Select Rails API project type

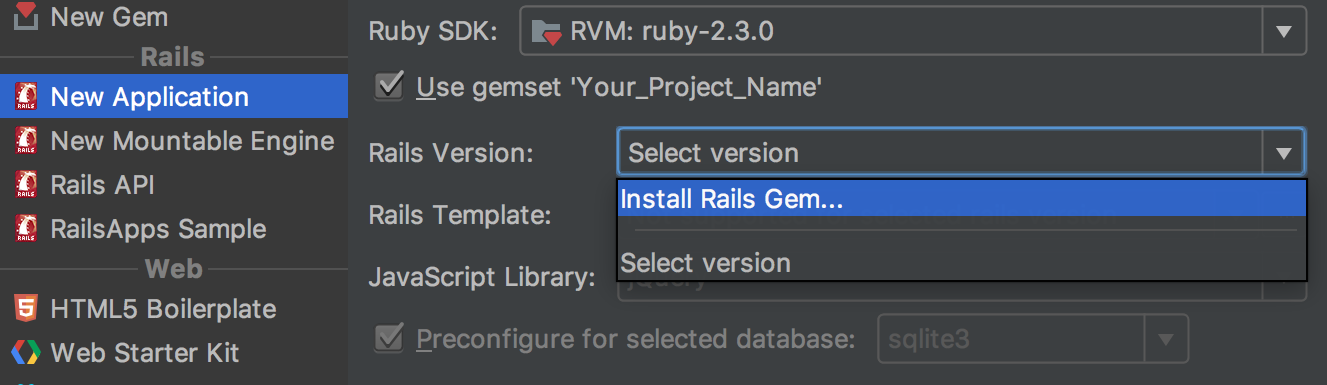pos(174,185)
